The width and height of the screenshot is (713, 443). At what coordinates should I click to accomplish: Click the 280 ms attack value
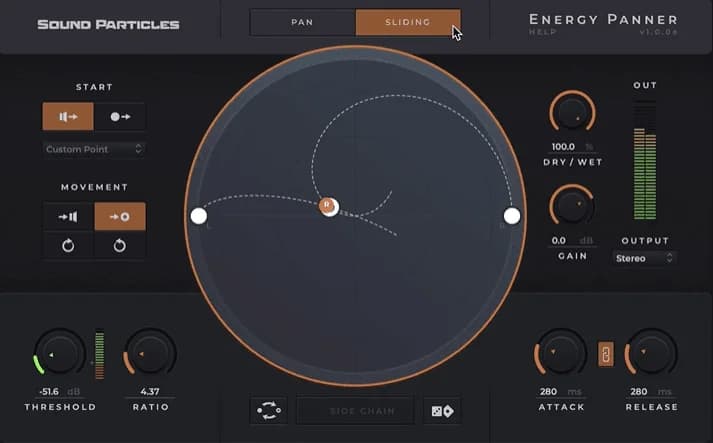[x=560, y=392]
